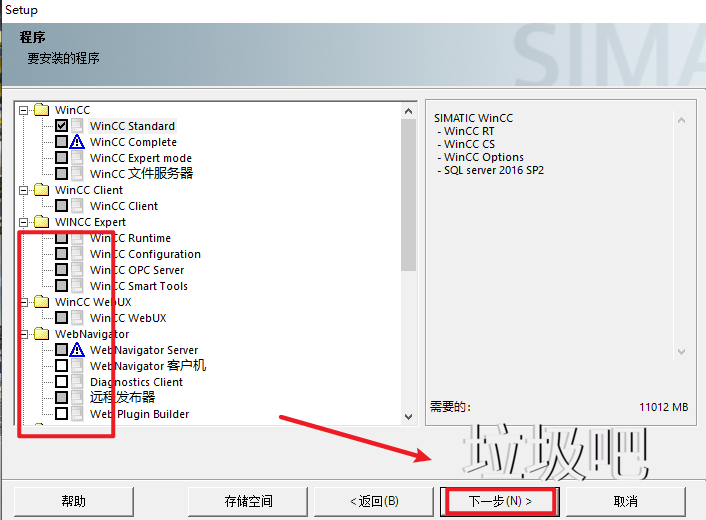This screenshot has height=520, width=706.
Task: Click the WinCC Client folder icon
Action: [x=41, y=190]
